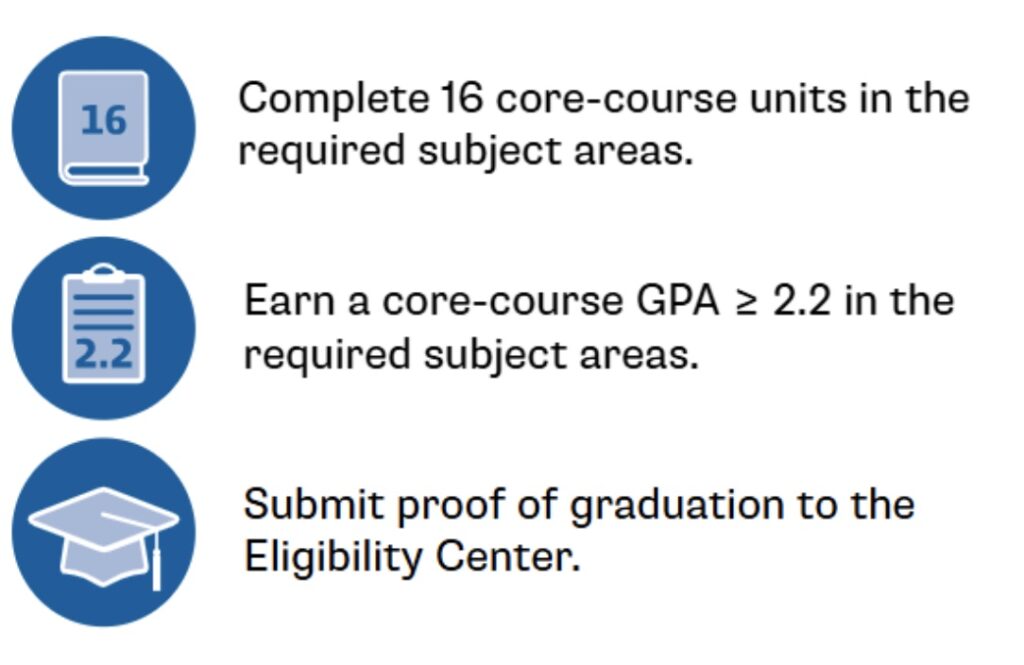Image resolution: width=1024 pixels, height=665 pixels.
Task: Click the word "Earn" in the GPA requirement
Action: (x=289, y=302)
